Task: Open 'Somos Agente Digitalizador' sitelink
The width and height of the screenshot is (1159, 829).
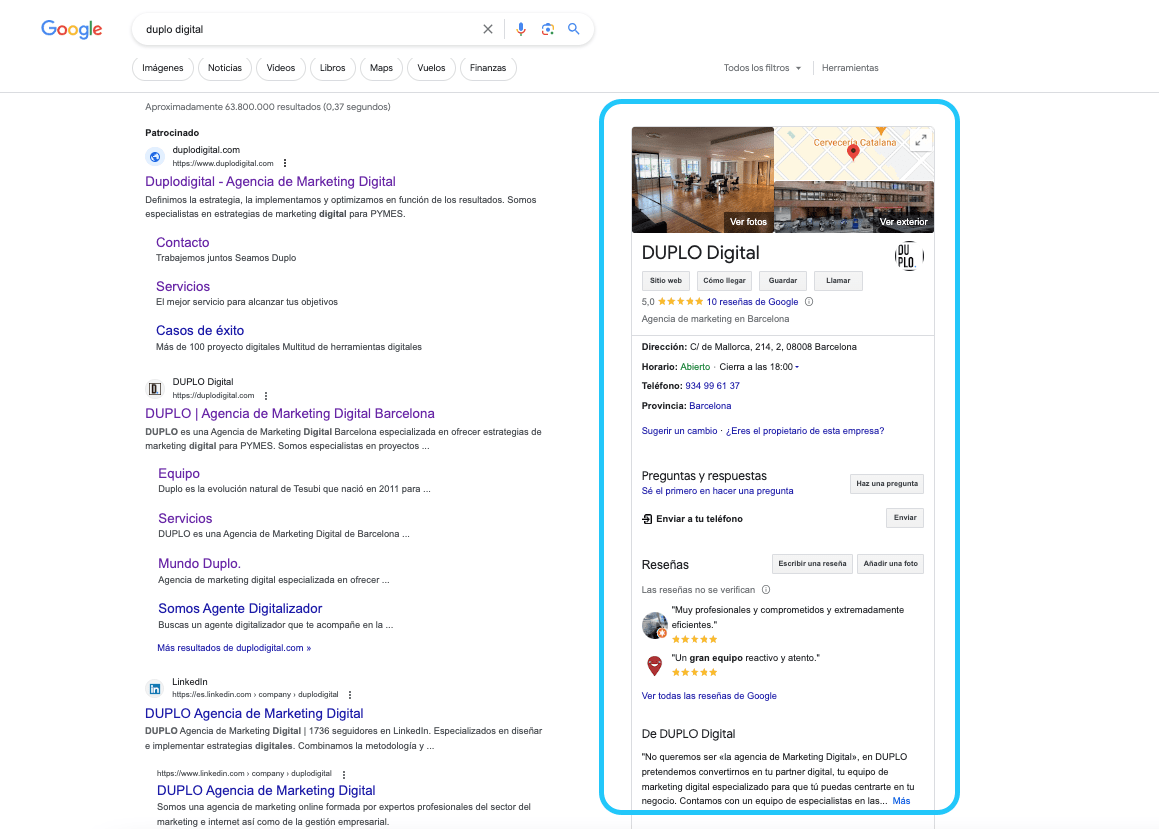Action: tap(240, 609)
